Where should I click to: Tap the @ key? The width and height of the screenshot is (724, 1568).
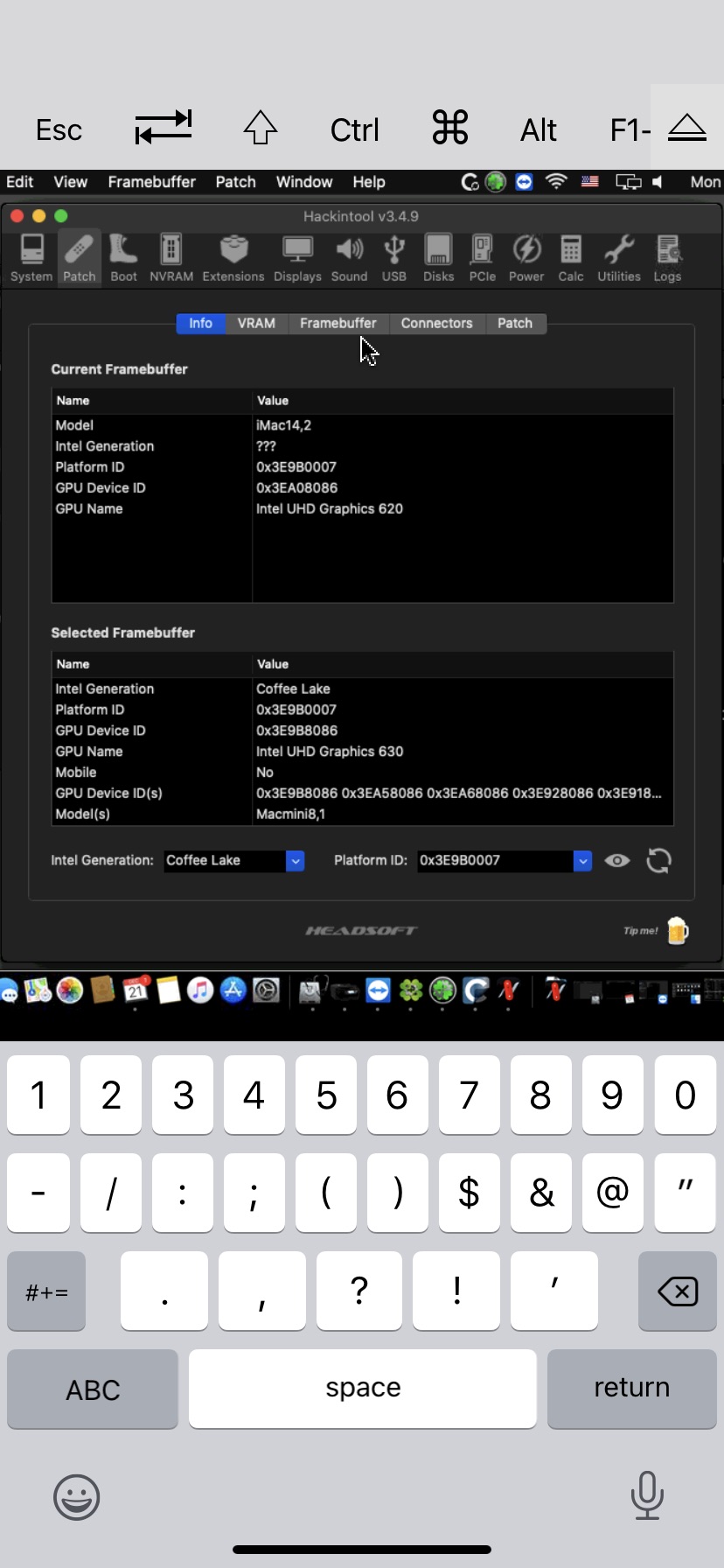[613, 1193]
